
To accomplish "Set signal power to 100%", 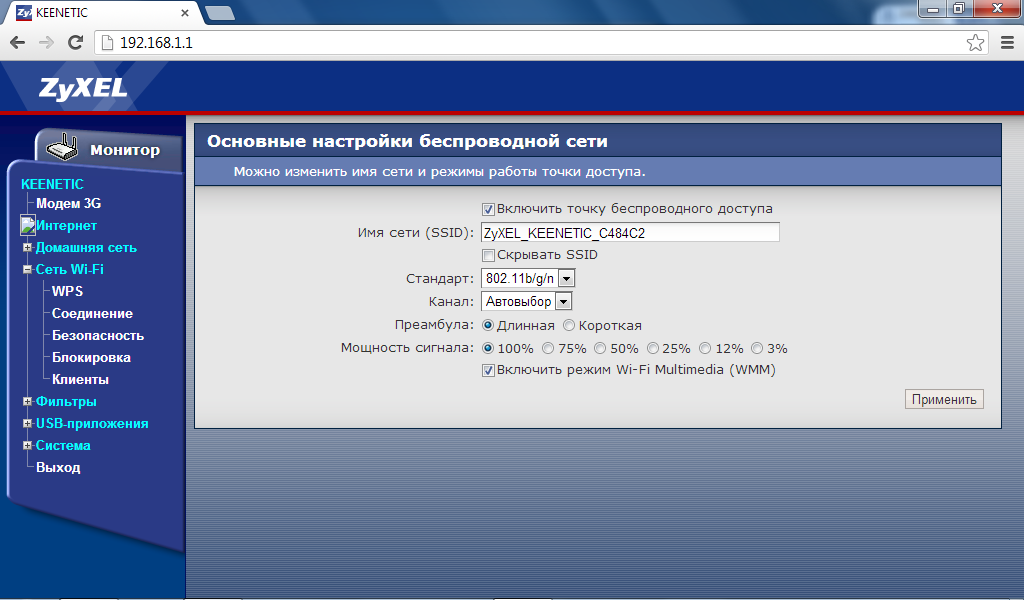I will (x=488, y=348).
